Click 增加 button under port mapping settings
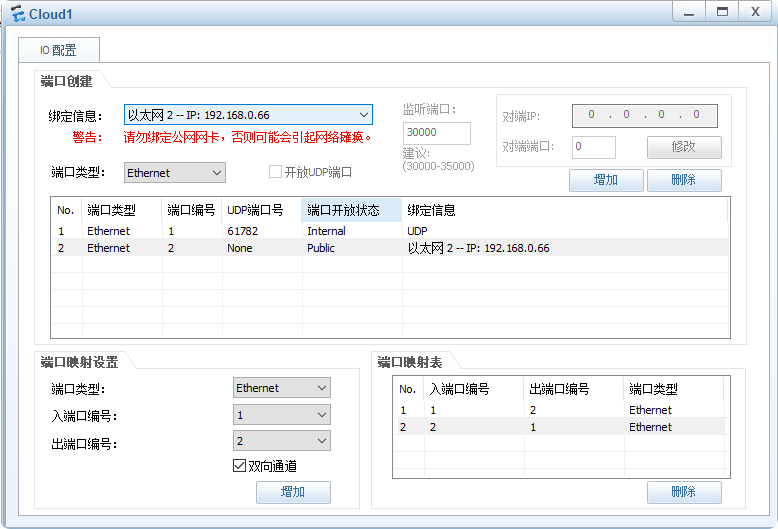This screenshot has height=529, width=778. click(x=293, y=492)
